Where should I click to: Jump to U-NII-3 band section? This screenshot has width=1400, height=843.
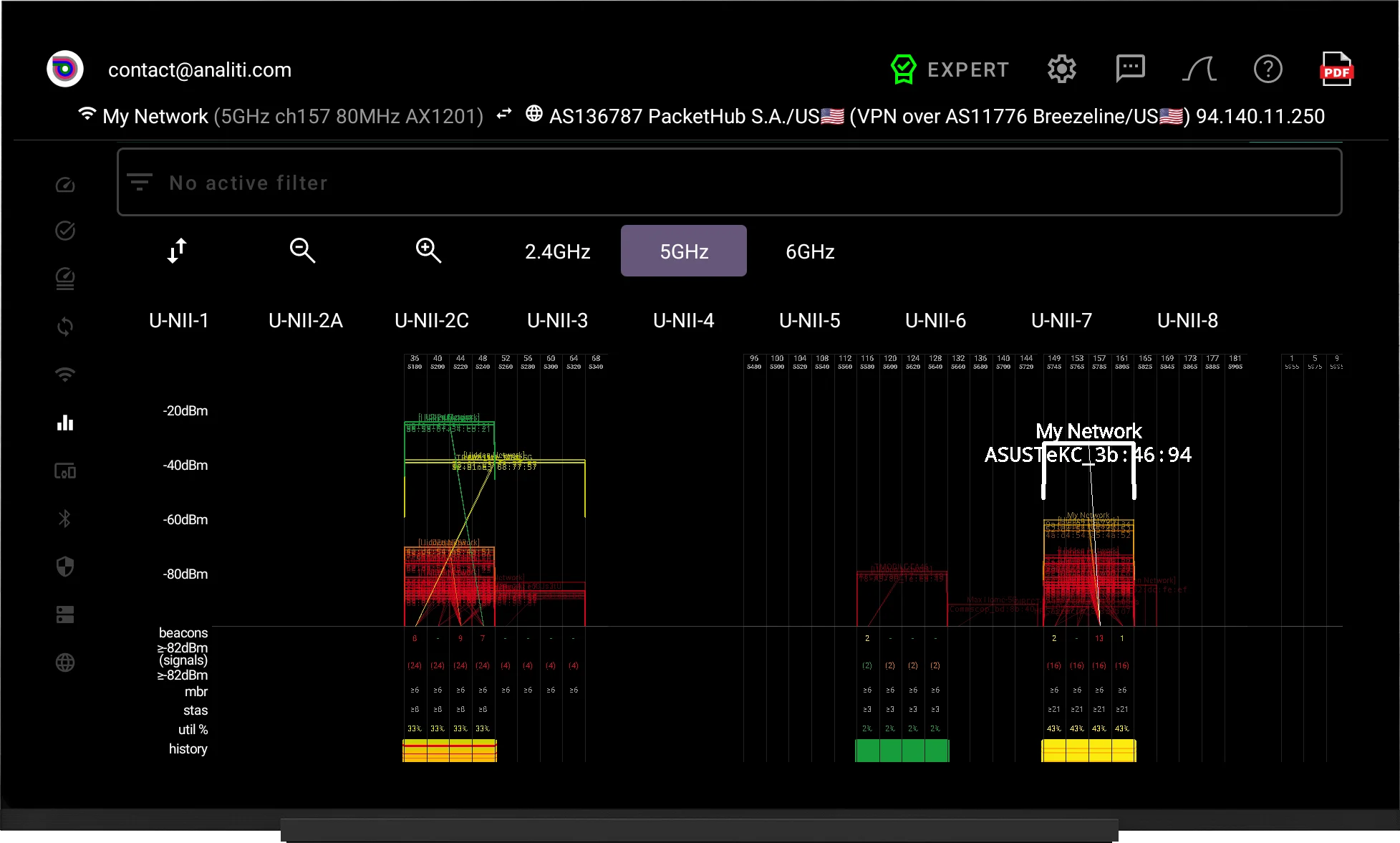(557, 320)
